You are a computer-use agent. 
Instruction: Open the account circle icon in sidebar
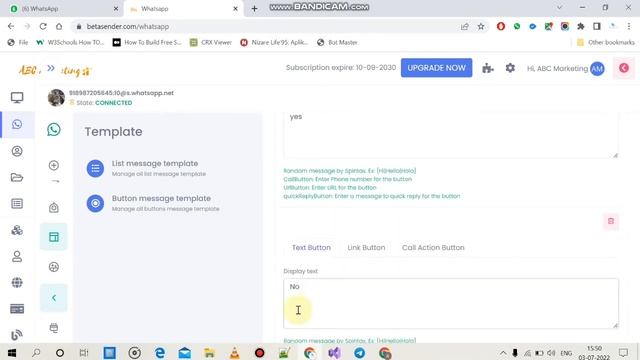(x=17, y=151)
